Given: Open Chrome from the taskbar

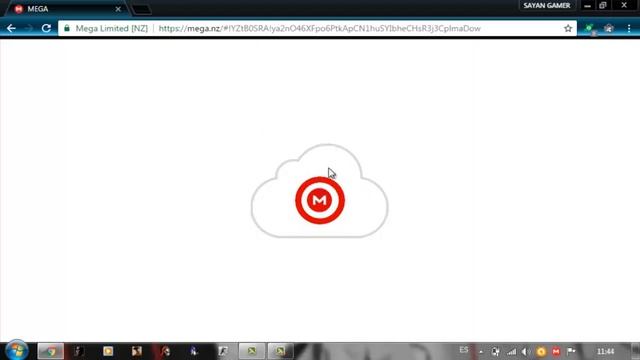Looking at the screenshot, I should pyautogui.click(x=51, y=351).
